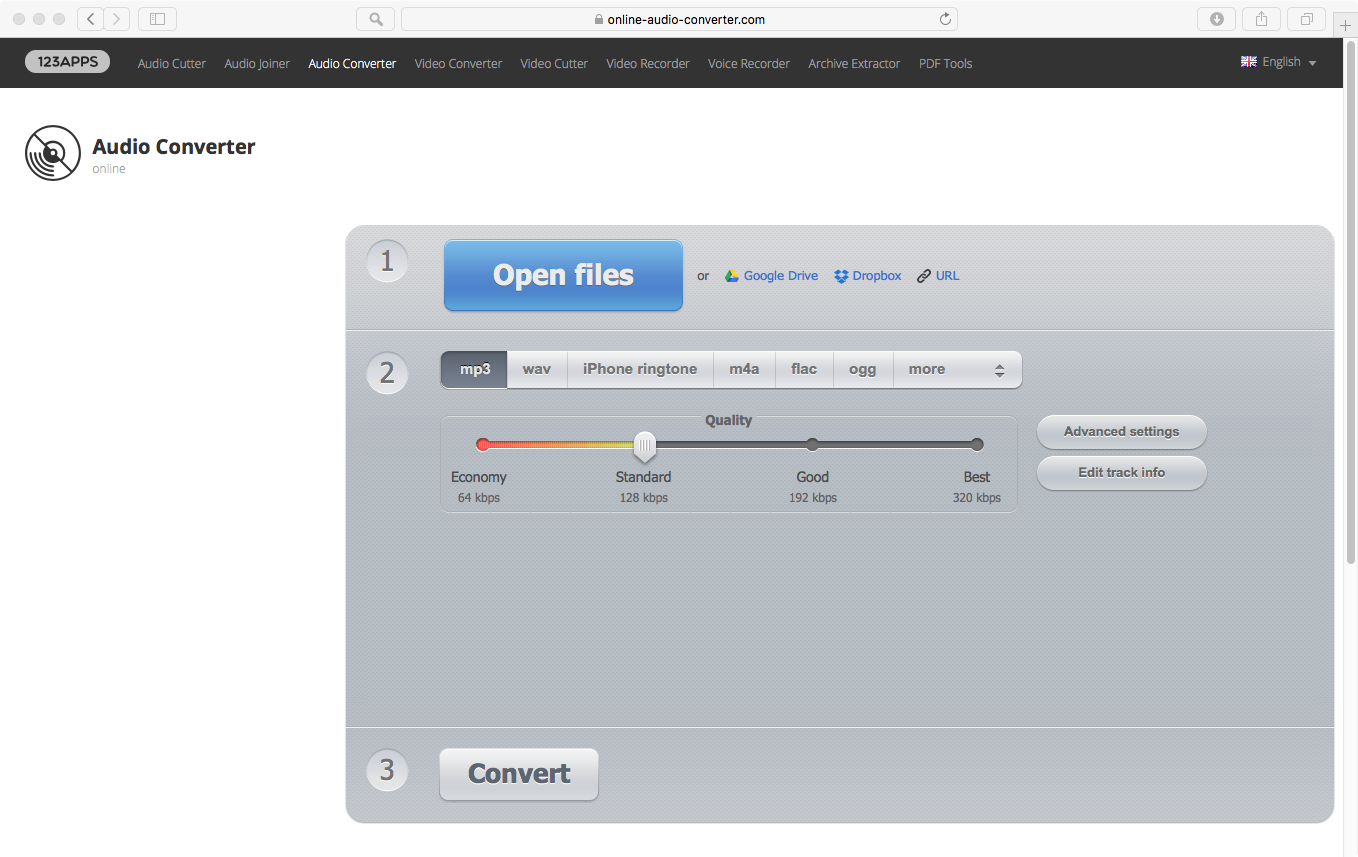Viewport: 1358px width, 857px height.
Task: Expand the more formats dropdown
Action: pyautogui.click(x=957, y=369)
